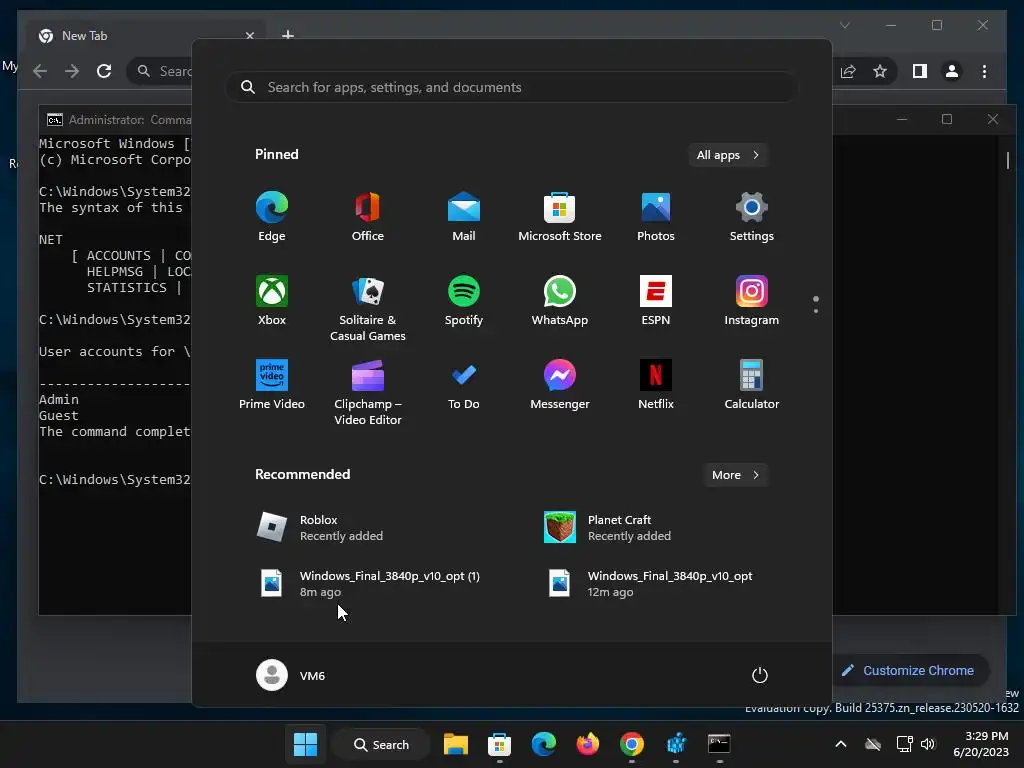This screenshot has width=1024, height=768.
Task: Open the network icon in system tray
Action: pos(904,744)
